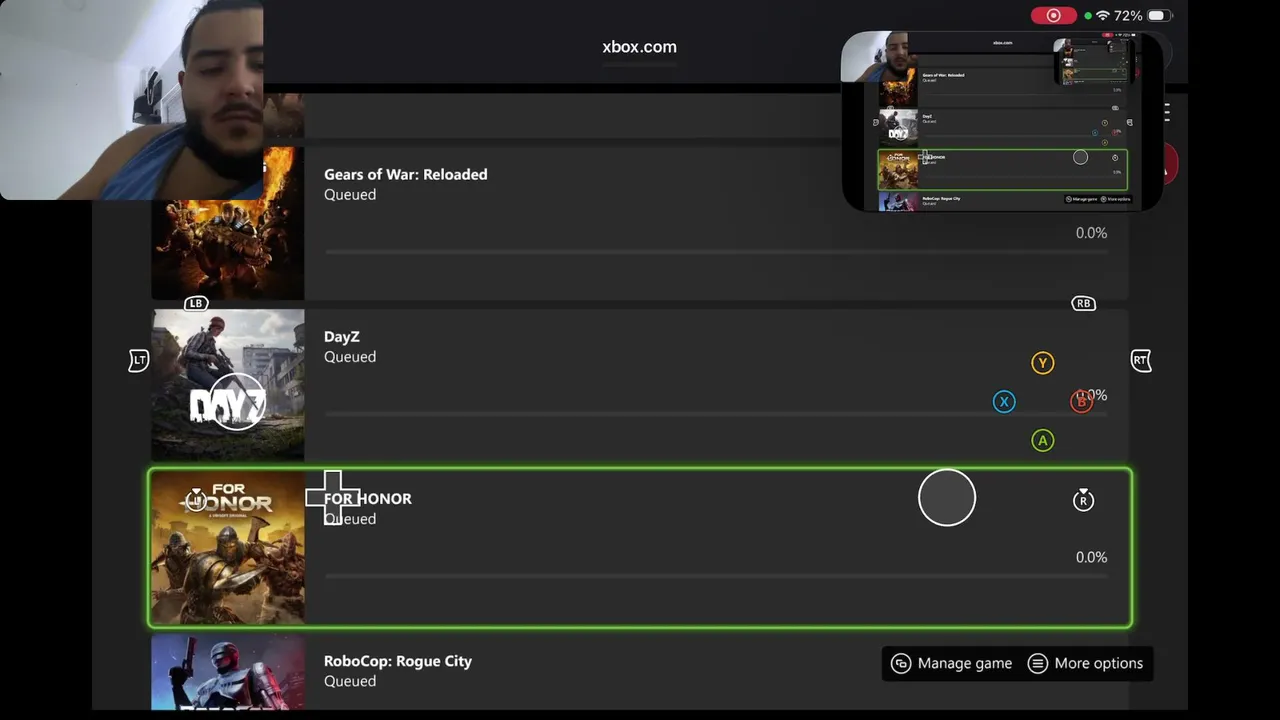Image resolution: width=1280 pixels, height=720 pixels.
Task: Tap the LT trigger touch control
Action: pyautogui.click(x=139, y=360)
